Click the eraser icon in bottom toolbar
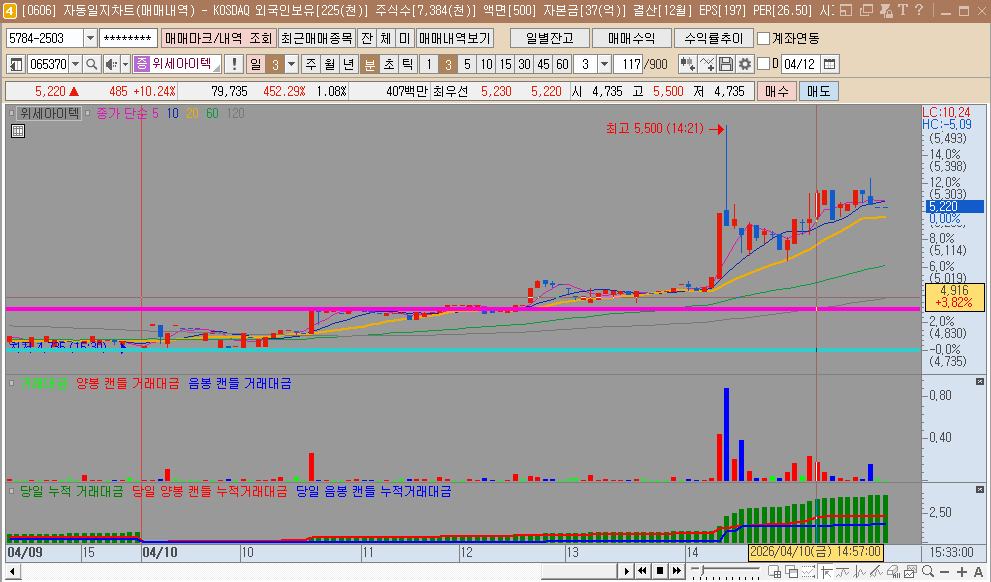991x582 pixels. click(894, 571)
